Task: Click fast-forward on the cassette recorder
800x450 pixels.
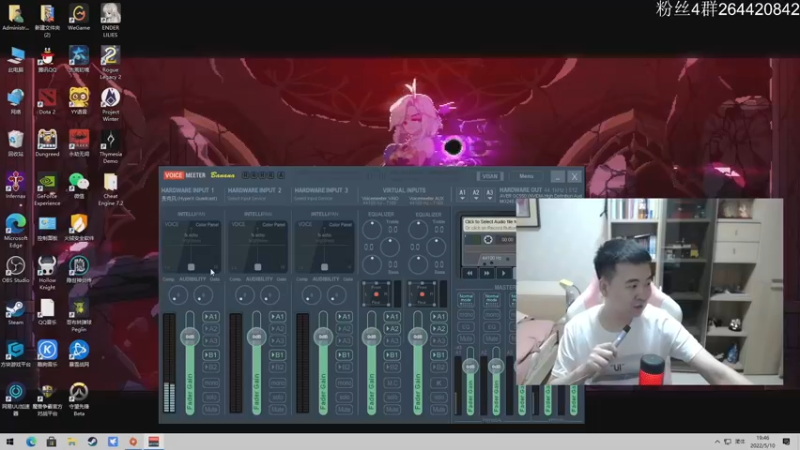Action: pyautogui.click(x=487, y=273)
